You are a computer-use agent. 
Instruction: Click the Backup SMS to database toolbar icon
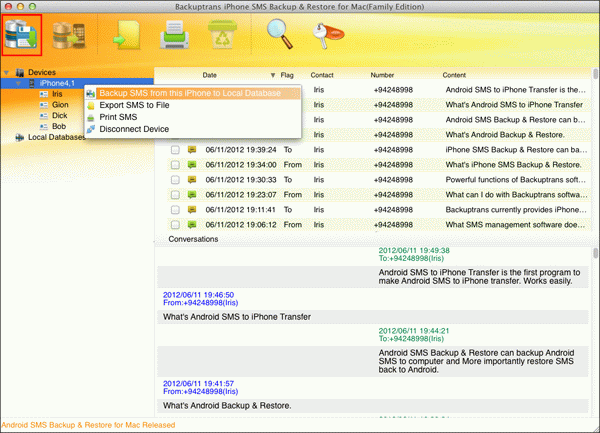21,35
